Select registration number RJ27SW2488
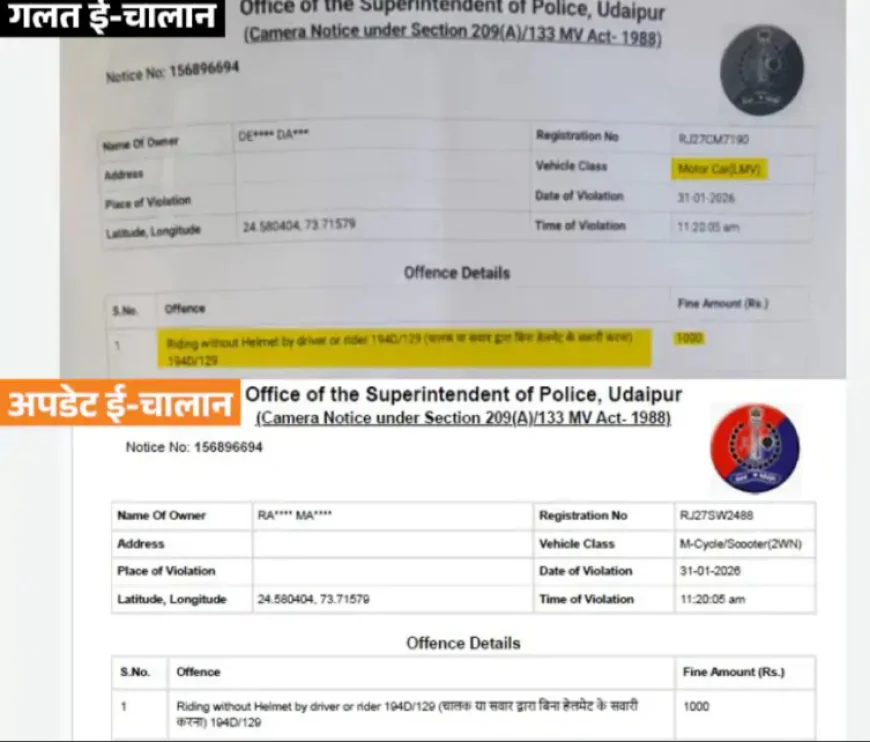Image resolution: width=870 pixels, height=742 pixels. pyautogui.click(x=716, y=515)
